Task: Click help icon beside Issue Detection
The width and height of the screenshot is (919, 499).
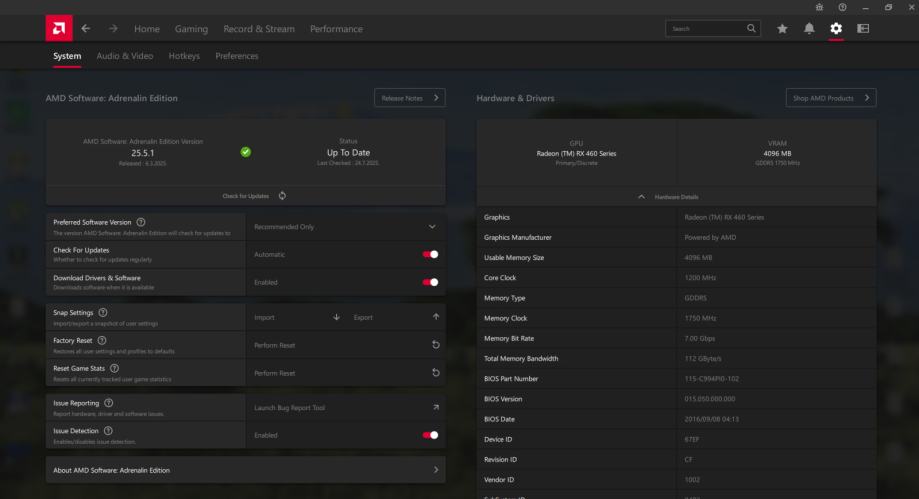Action: click(x=108, y=430)
